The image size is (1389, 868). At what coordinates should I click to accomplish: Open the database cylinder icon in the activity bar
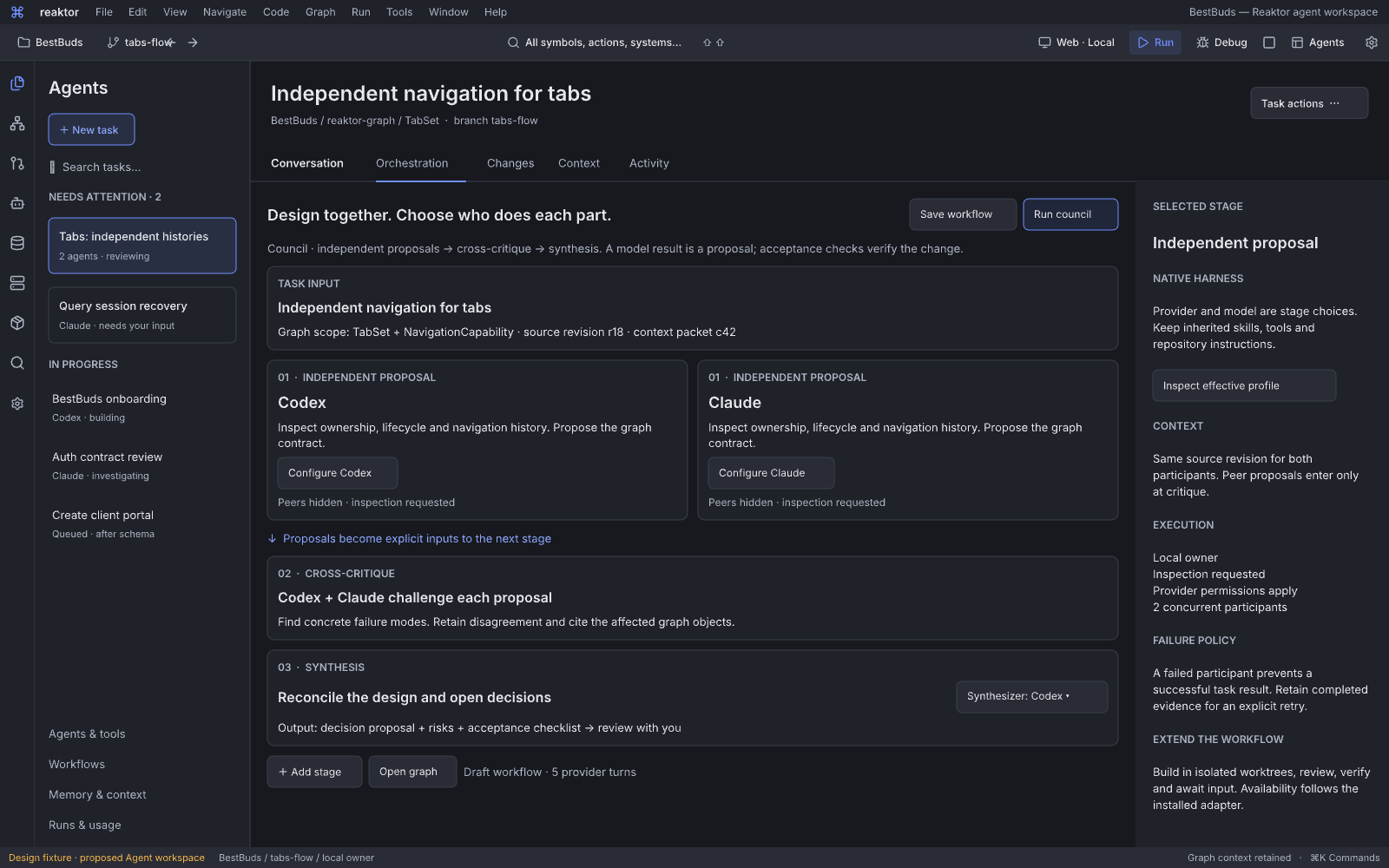pyautogui.click(x=17, y=243)
